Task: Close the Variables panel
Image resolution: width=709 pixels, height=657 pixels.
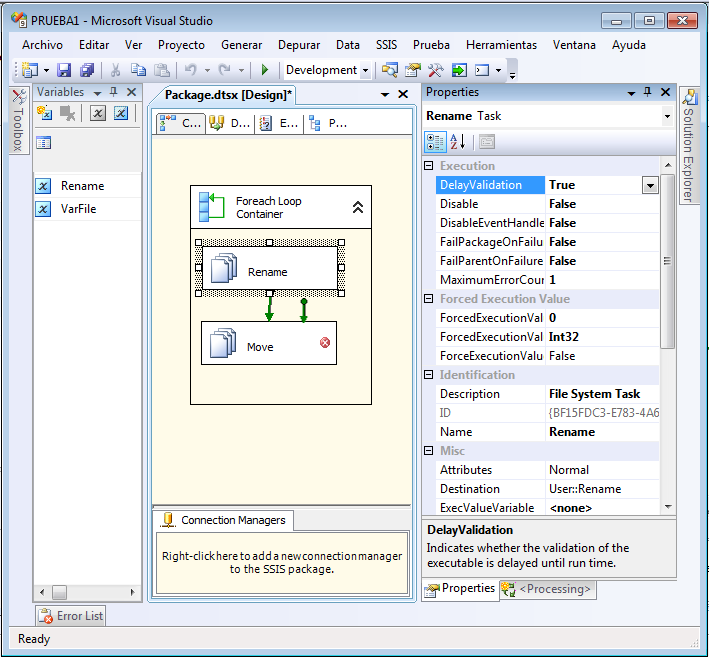Action: click(132, 92)
